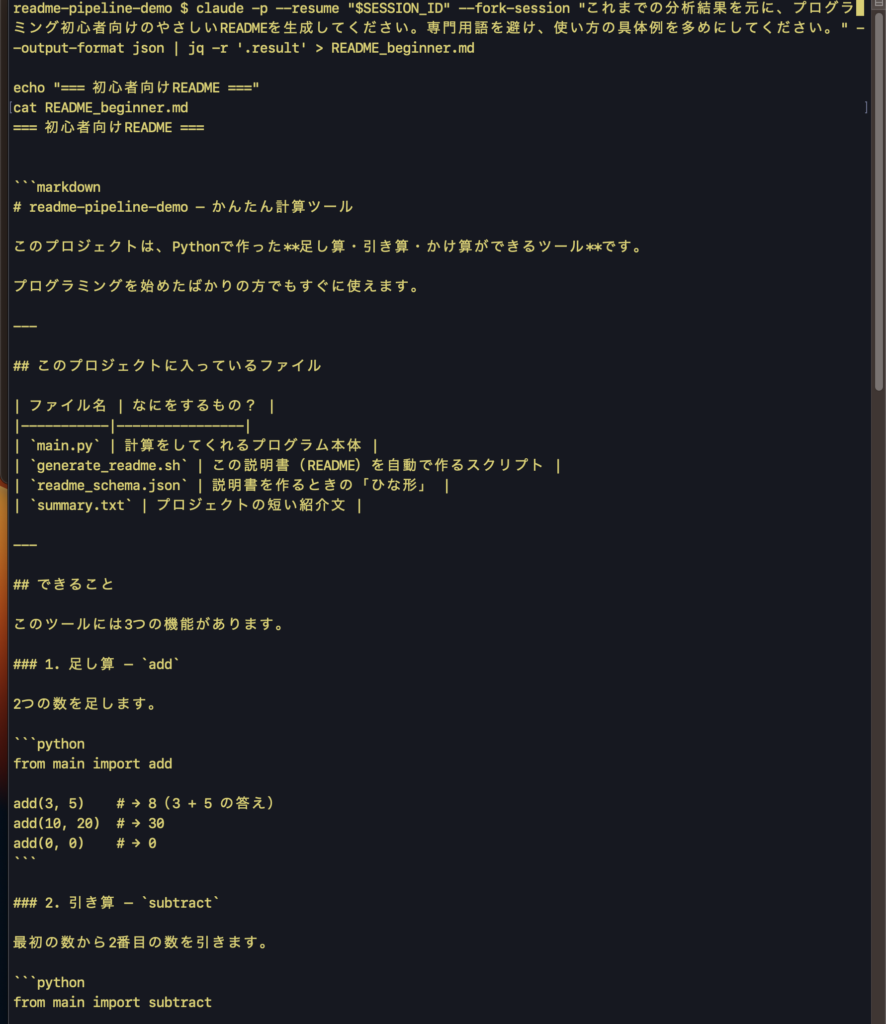Click the ```markdown code fence line
This screenshot has width=886, height=1024.
click(57, 187)
